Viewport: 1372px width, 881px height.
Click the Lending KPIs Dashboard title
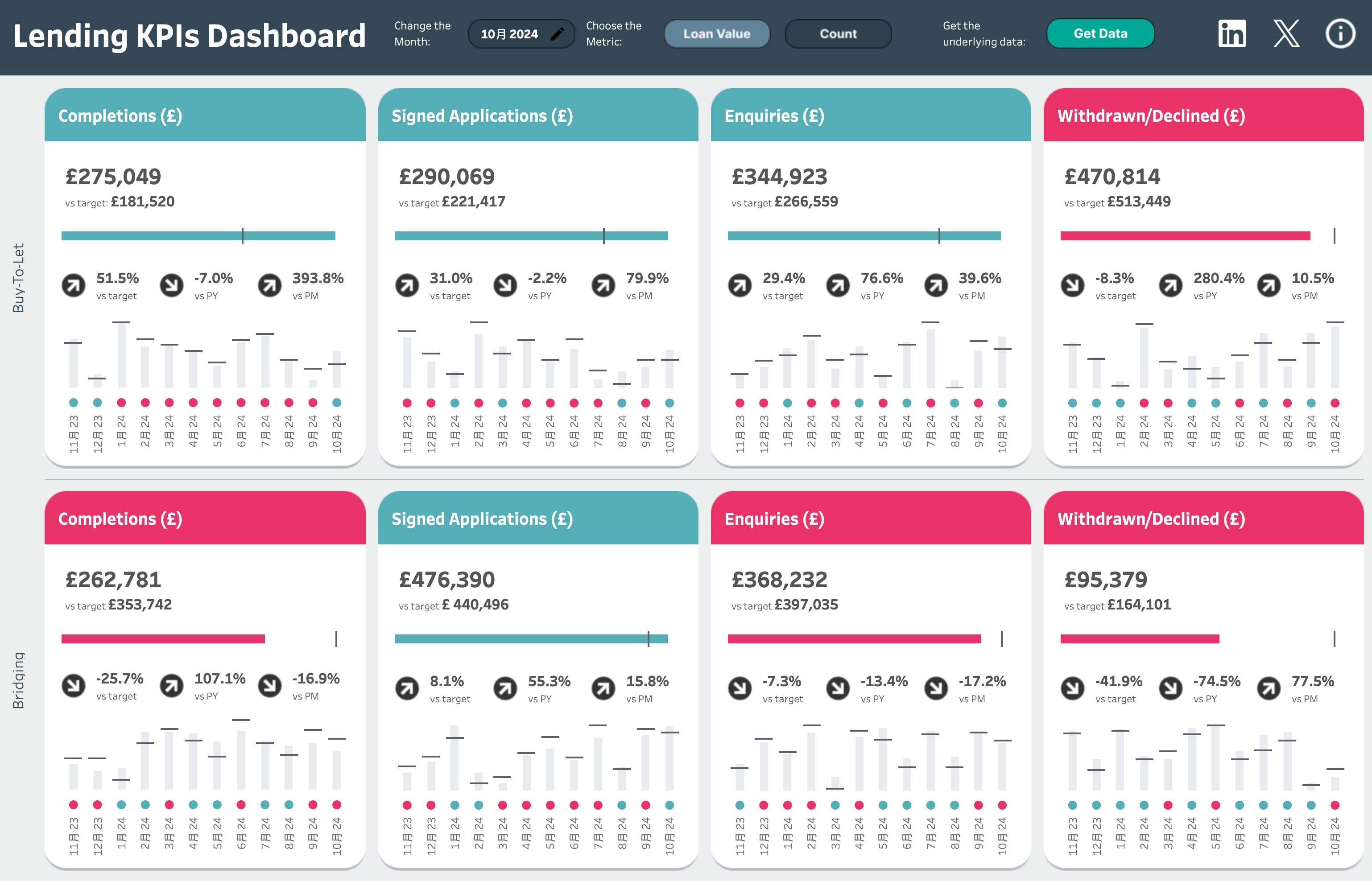click(x=190, y=36)
